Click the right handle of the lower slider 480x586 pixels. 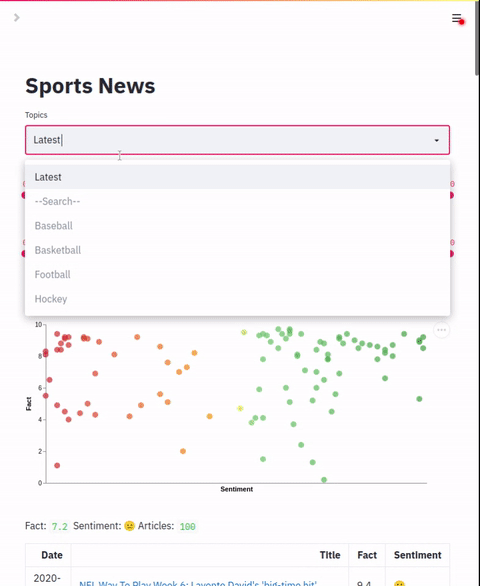tap(452, 254)
